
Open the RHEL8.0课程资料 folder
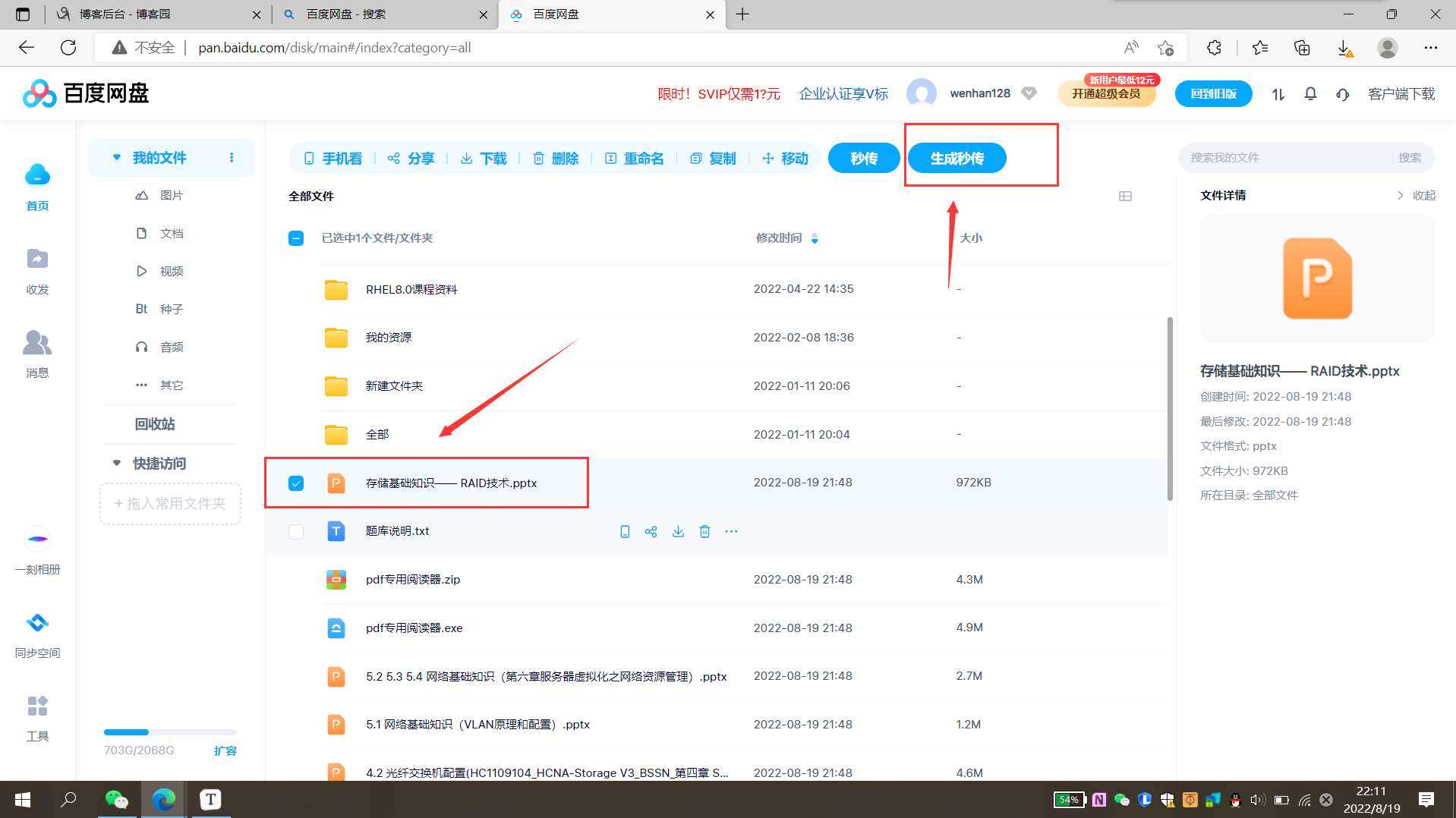tap(411, 289)
